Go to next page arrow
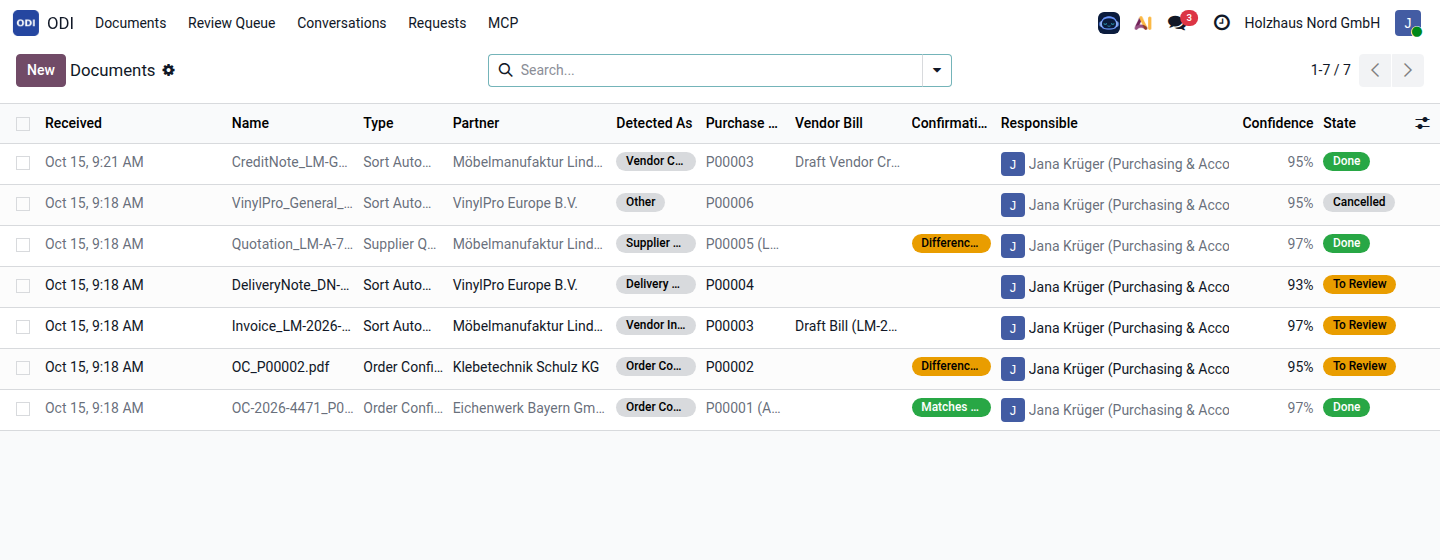 tap(1408, 70)
